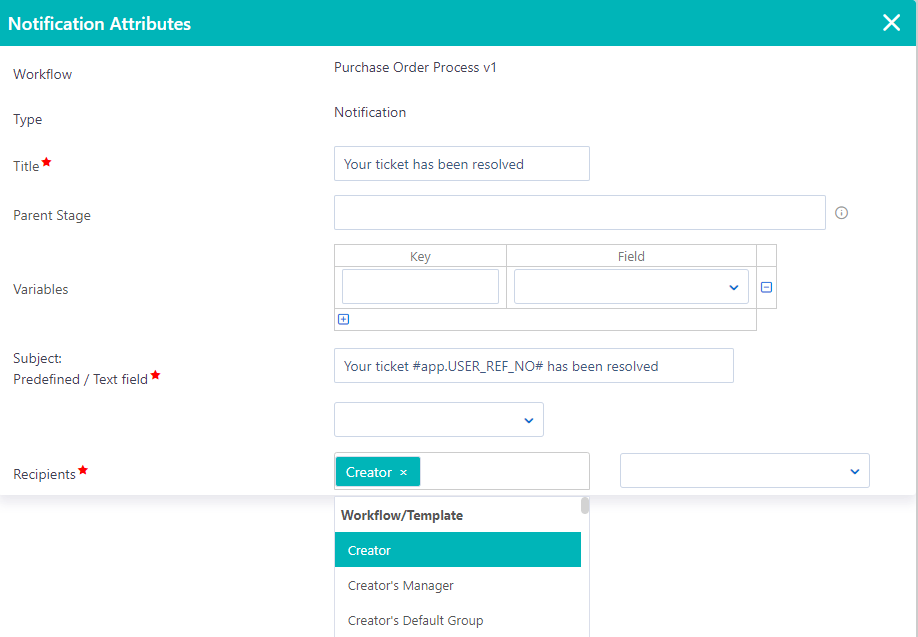Click the Recipients selection box
Image resolution: width=918 pixels, height=637 pixels.
click(500, 470)
